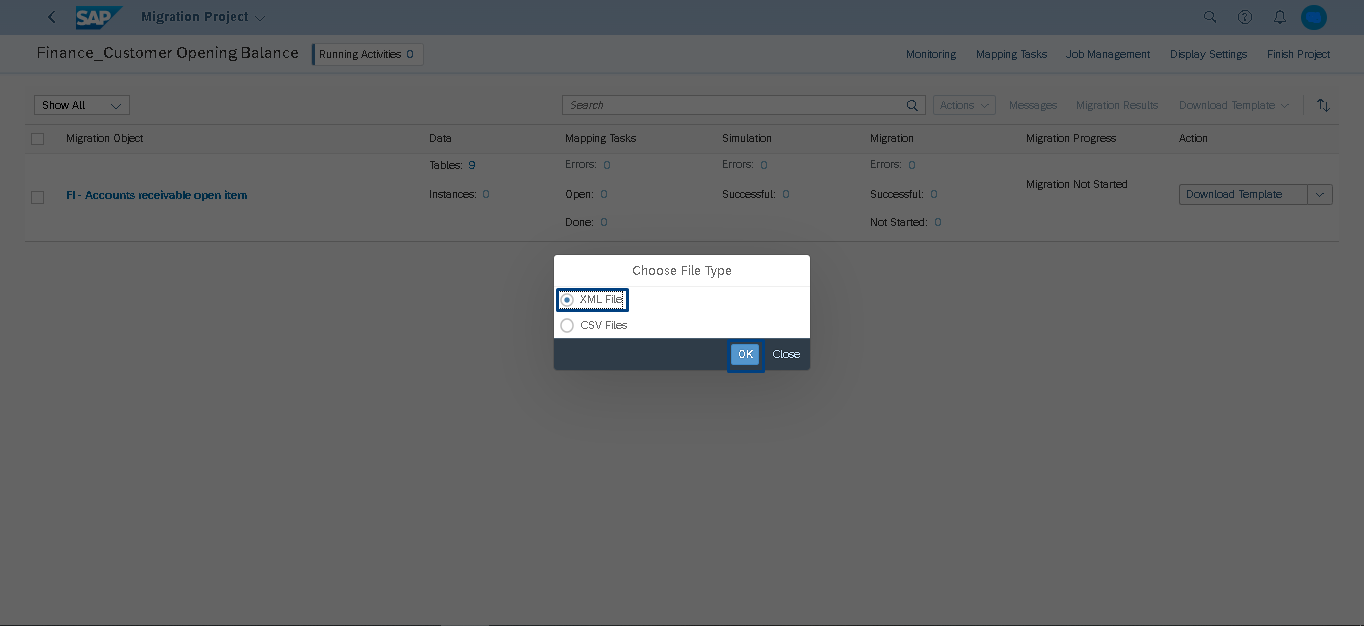Click Simulation Successful count 0
This screenshot has height=626, width=1364.
coord(786,194)
